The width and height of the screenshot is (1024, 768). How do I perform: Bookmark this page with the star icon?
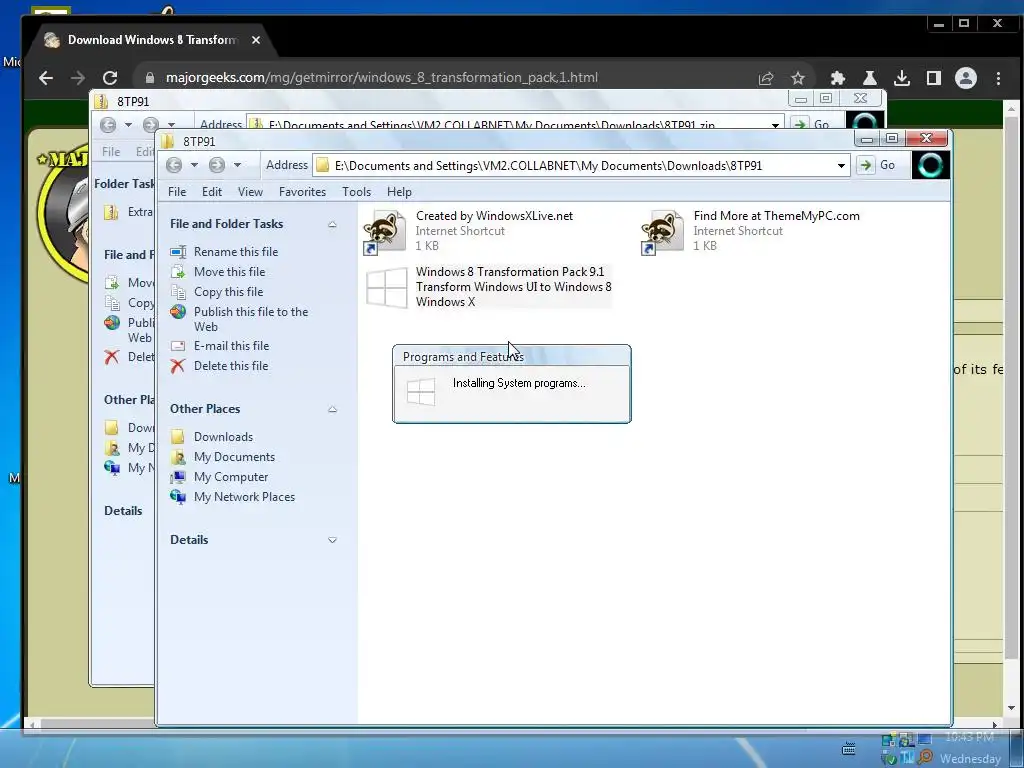point(797,78)
